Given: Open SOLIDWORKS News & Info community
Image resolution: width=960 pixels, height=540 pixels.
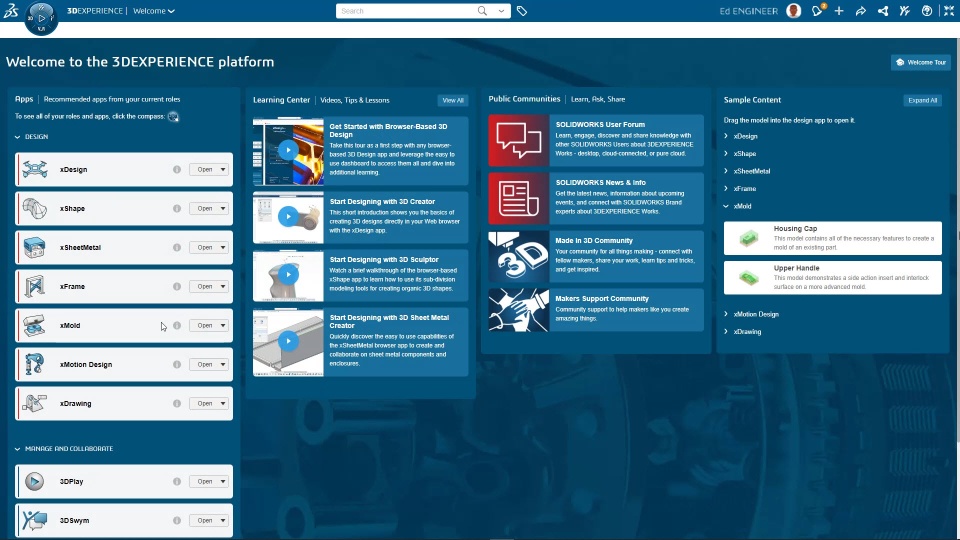Looking at the screenshot, I should tap(596, 198).
